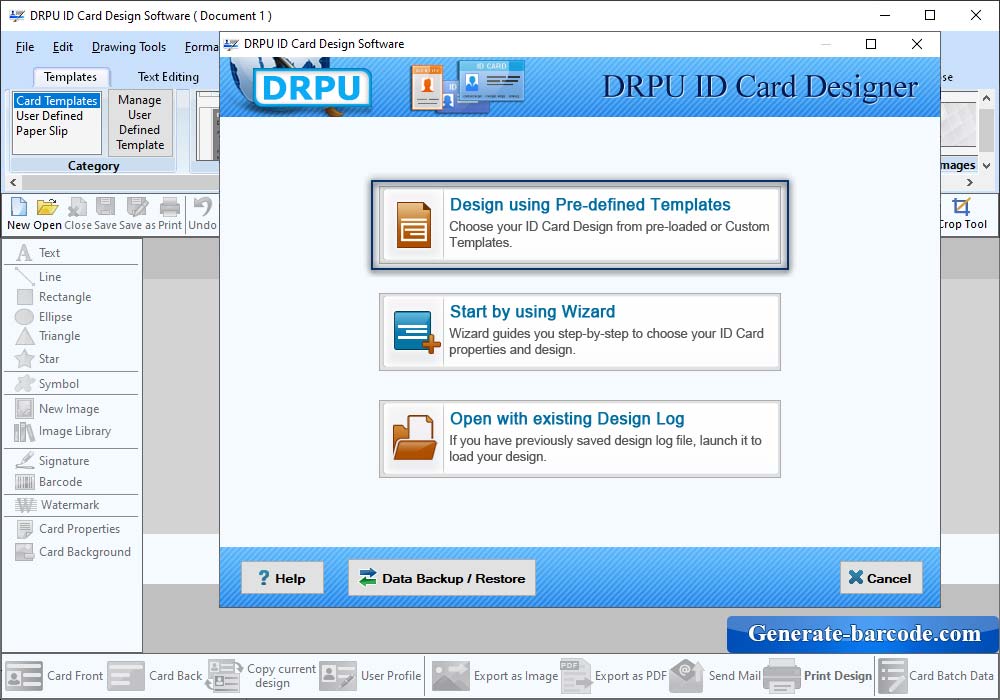Cancel the startup dialog
Screen dimensions: 1000x700
(881, 578)
